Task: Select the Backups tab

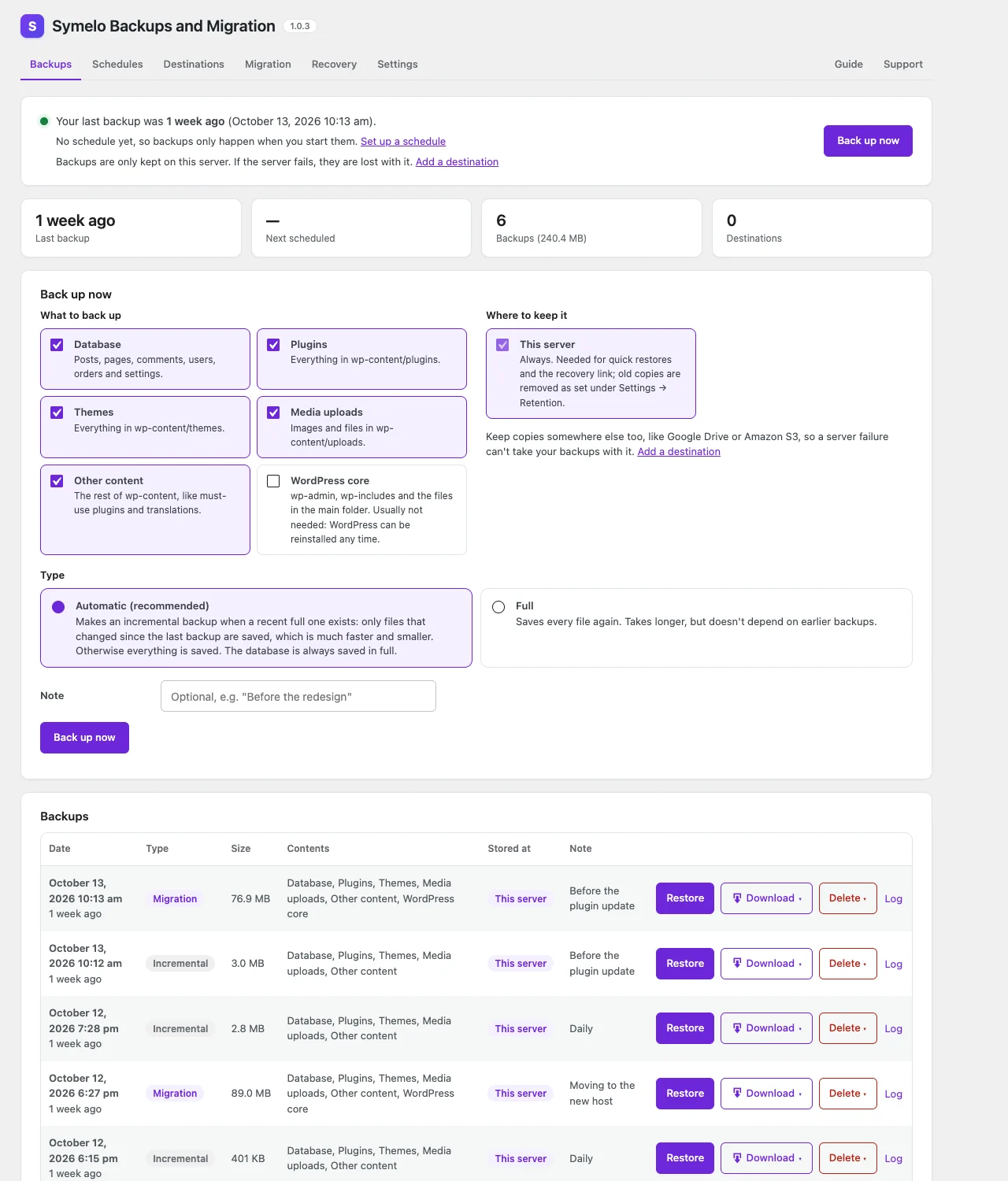Action: 51,65
